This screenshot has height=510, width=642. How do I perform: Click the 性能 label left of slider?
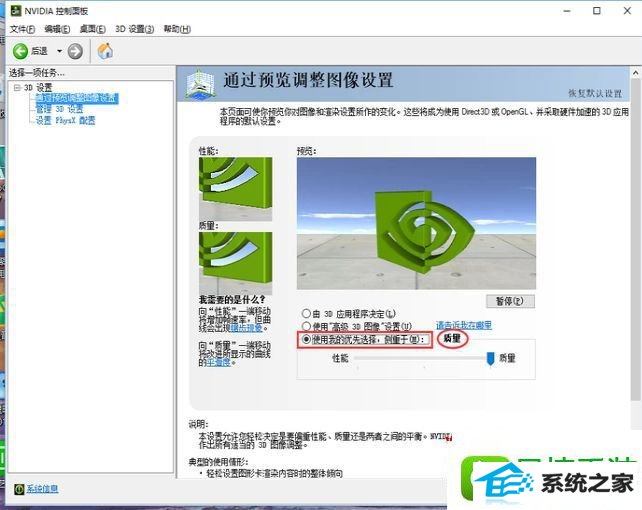click(x=340, y=359)
